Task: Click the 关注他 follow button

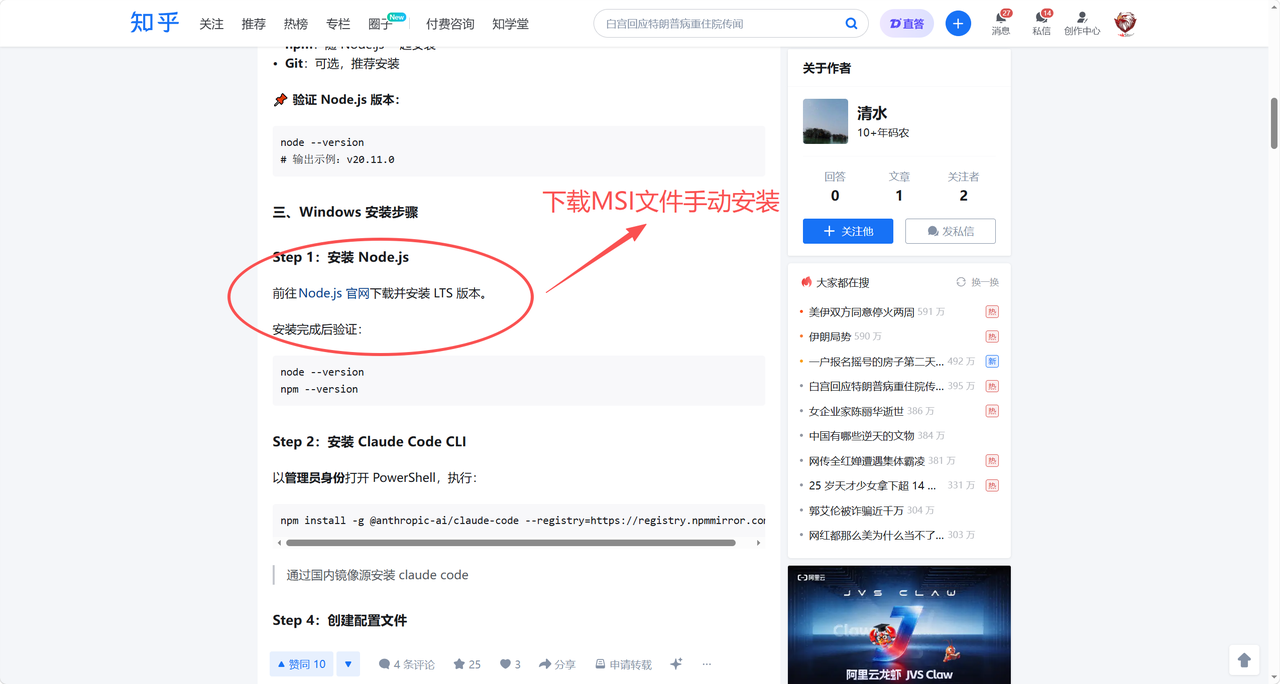Action: pyautogui.click(x=848, y=231)
